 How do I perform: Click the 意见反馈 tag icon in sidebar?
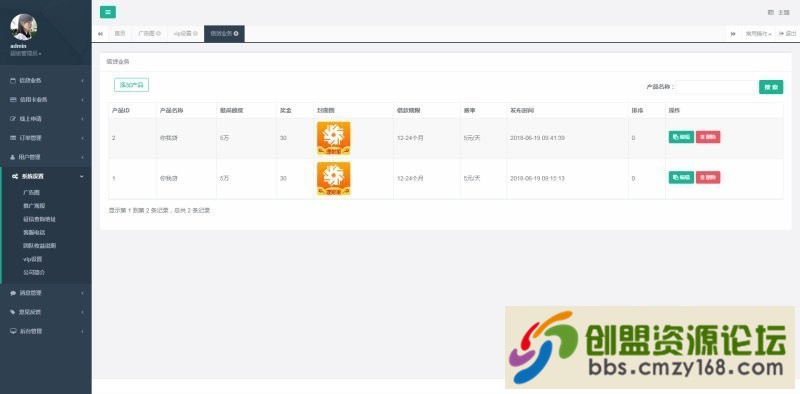(13, 312)
